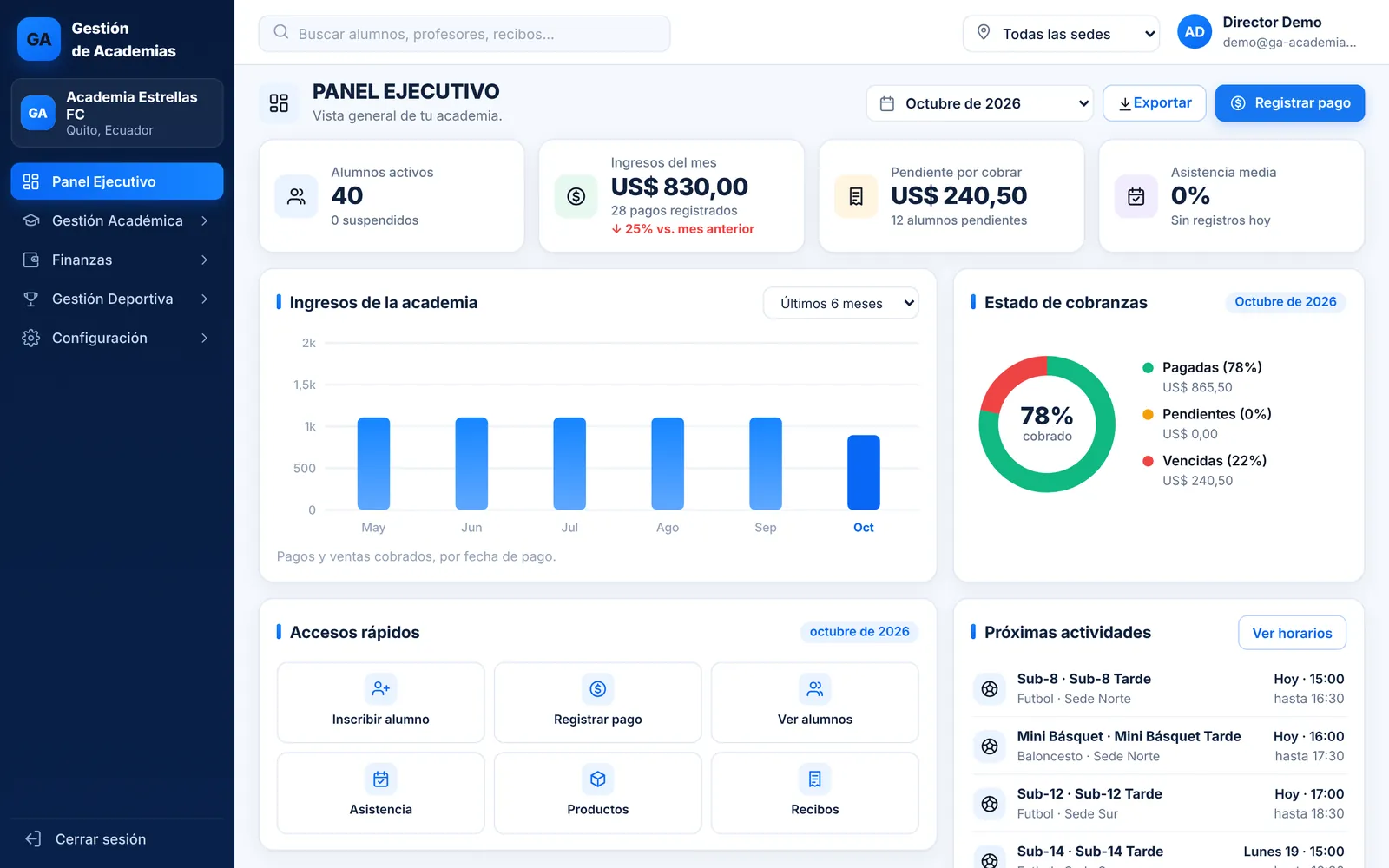Expand the Gestión Académica submenu
Image resolution: width=1389 pixels, height=868 pixels.
(x=117, y=220)
